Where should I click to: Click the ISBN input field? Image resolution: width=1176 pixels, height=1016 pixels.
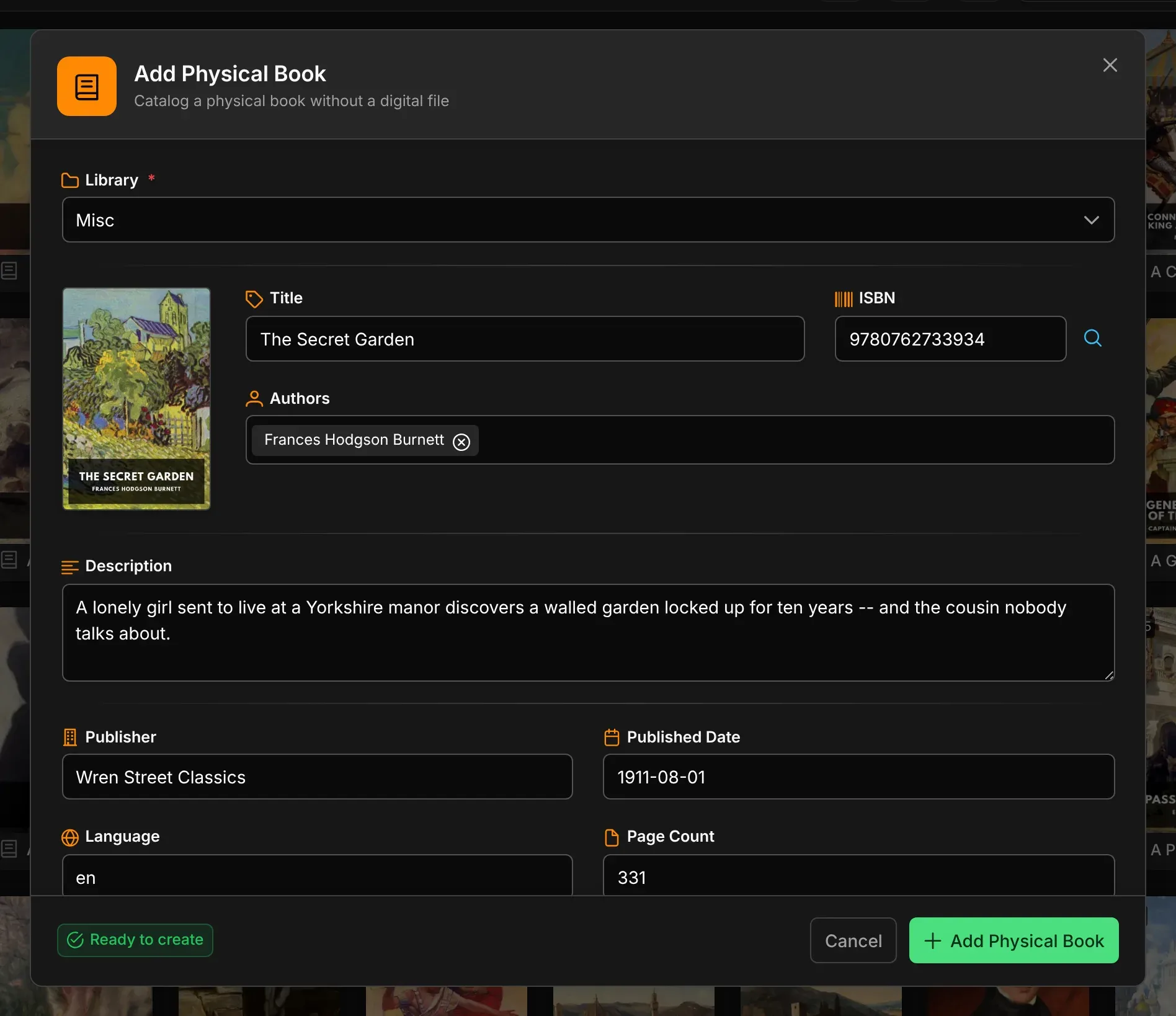click(x=950, y=339)
